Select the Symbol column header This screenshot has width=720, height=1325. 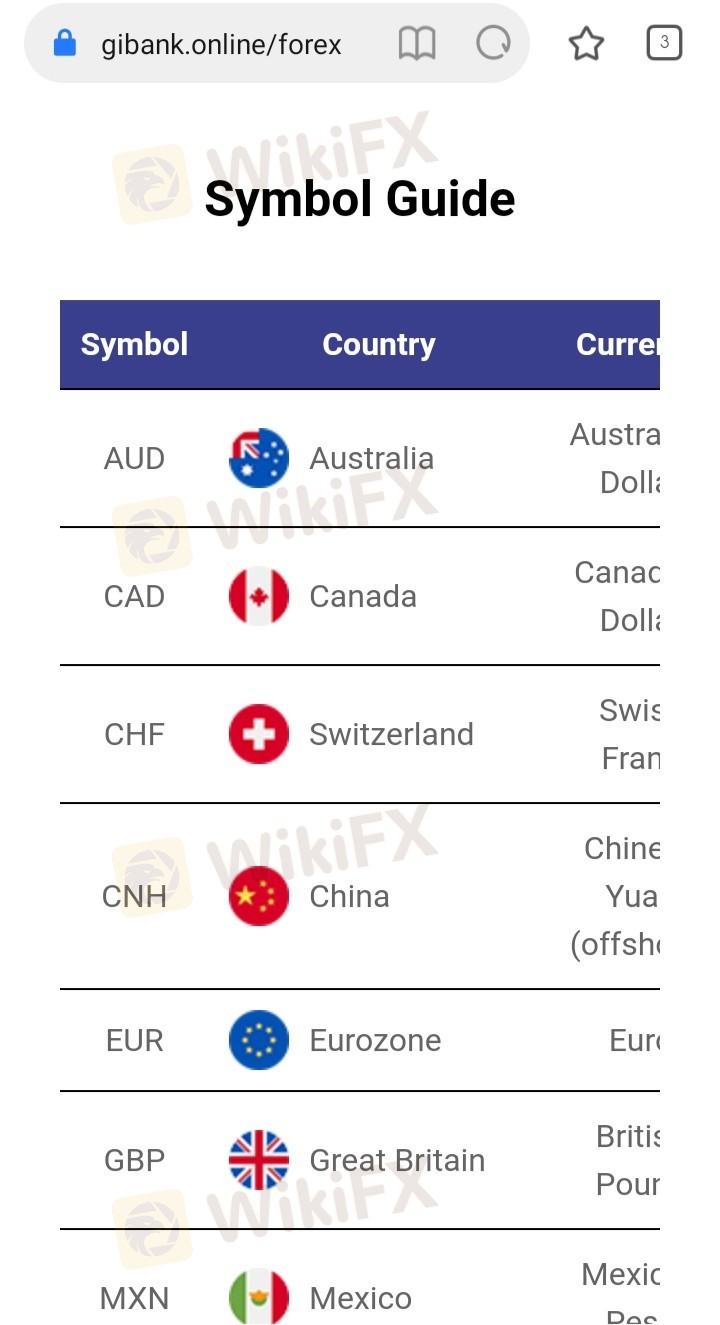coord(134,345)
